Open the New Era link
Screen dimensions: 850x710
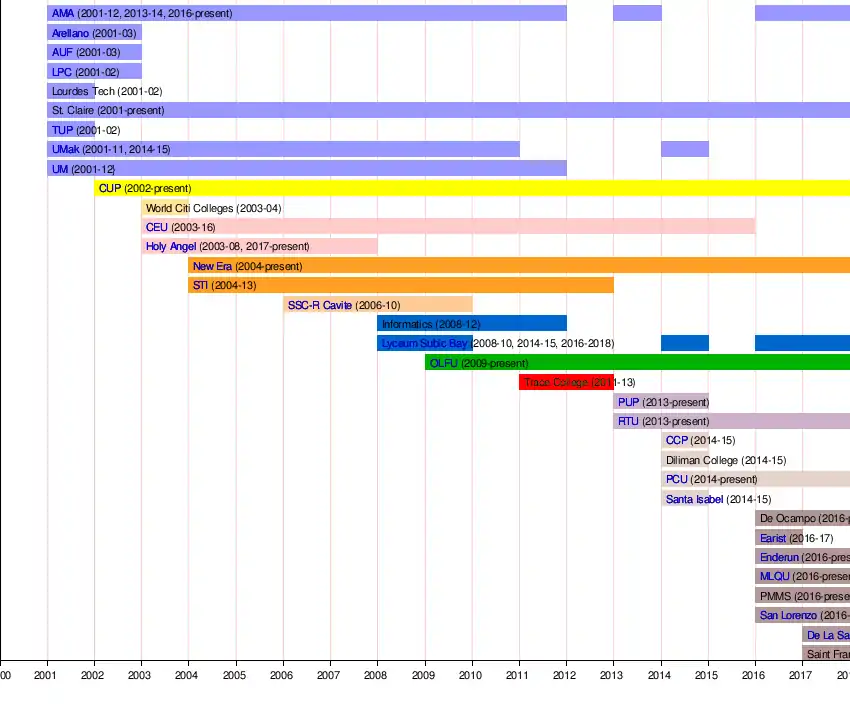tap(212, 266)
